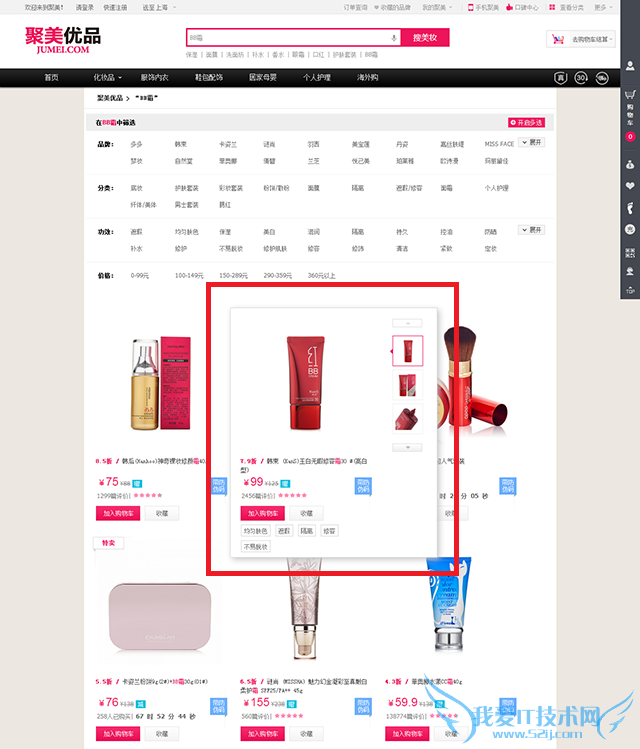
Task: Open the 去购物车结算 cart dropdown
Action: (x=580, y=39)
